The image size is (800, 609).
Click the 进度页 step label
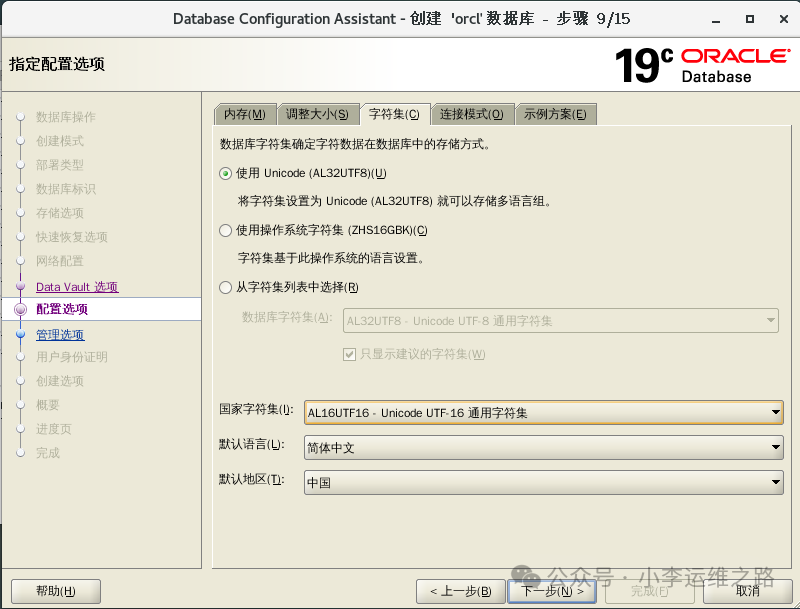point(54,429)
